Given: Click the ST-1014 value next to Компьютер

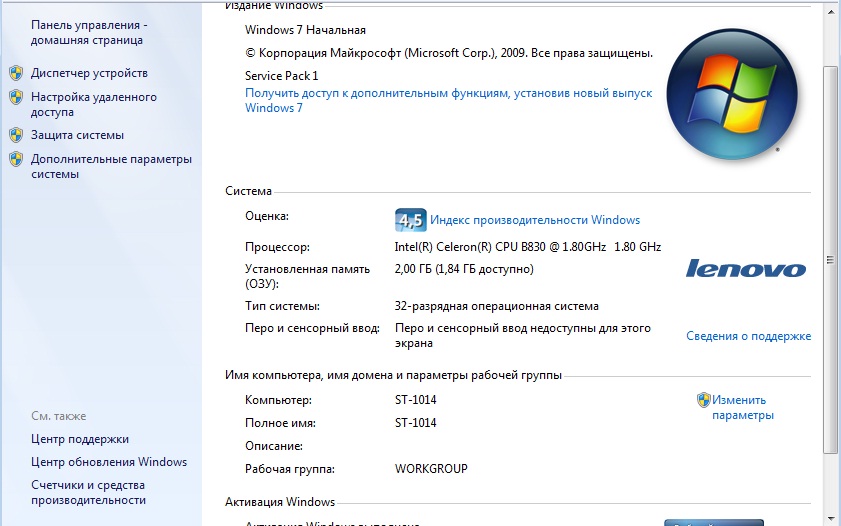Looking at the screenshot, I should (x=416, y=400).
